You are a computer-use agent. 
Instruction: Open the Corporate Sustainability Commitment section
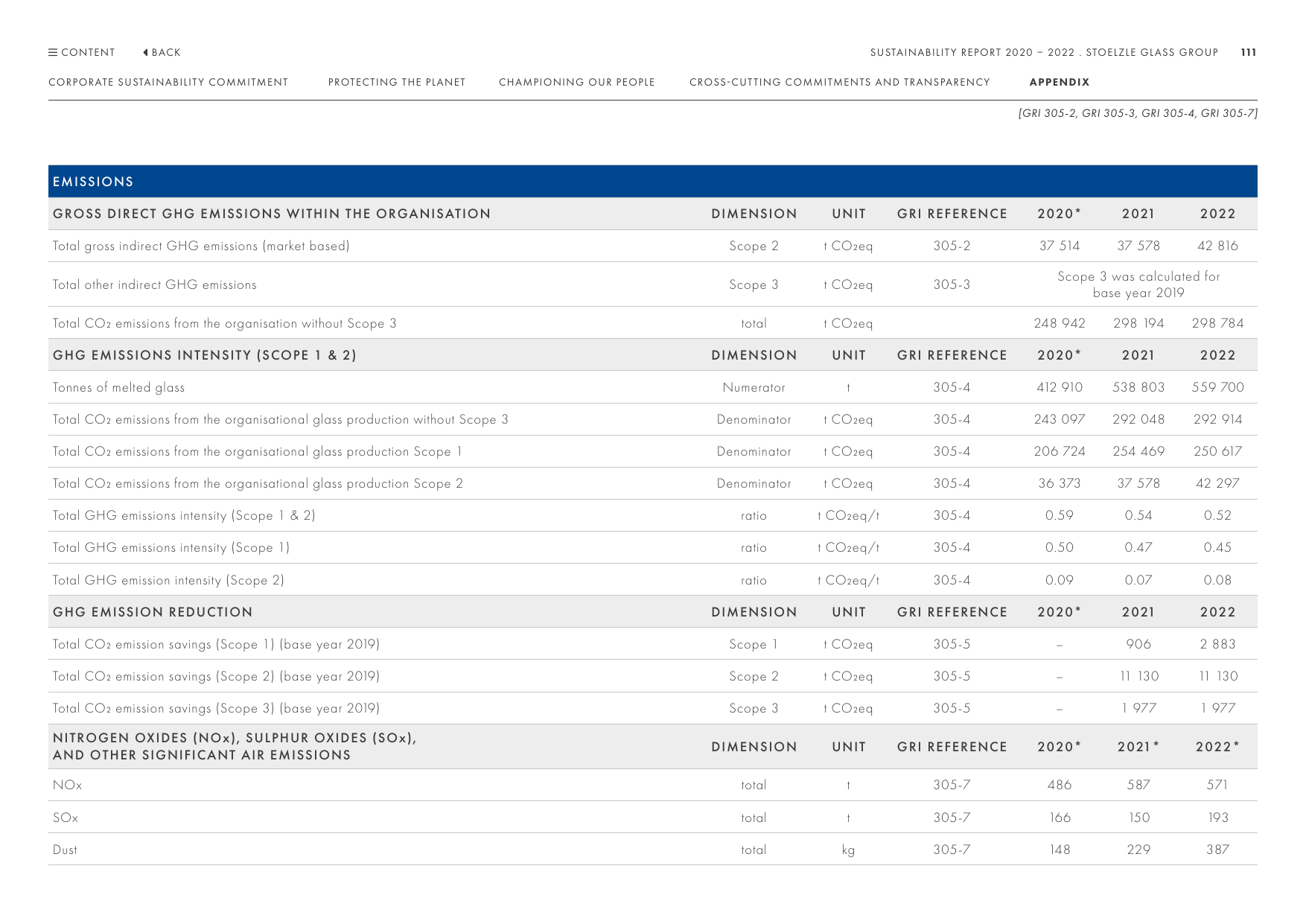pos(168,83)
